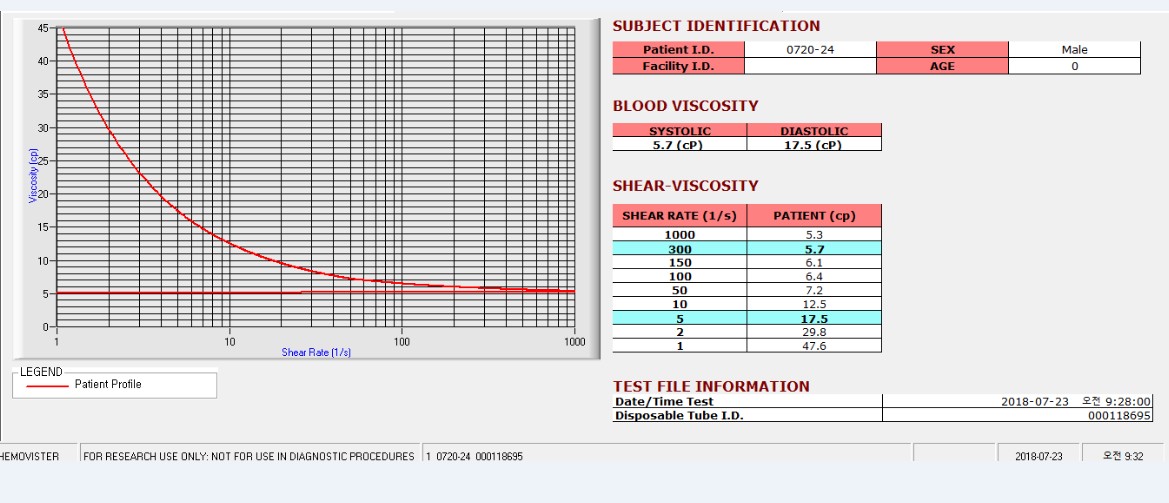Click the SHEAR RATE (1/s) column header
This screenshot has height=503, width=1169.
[680, 216]
